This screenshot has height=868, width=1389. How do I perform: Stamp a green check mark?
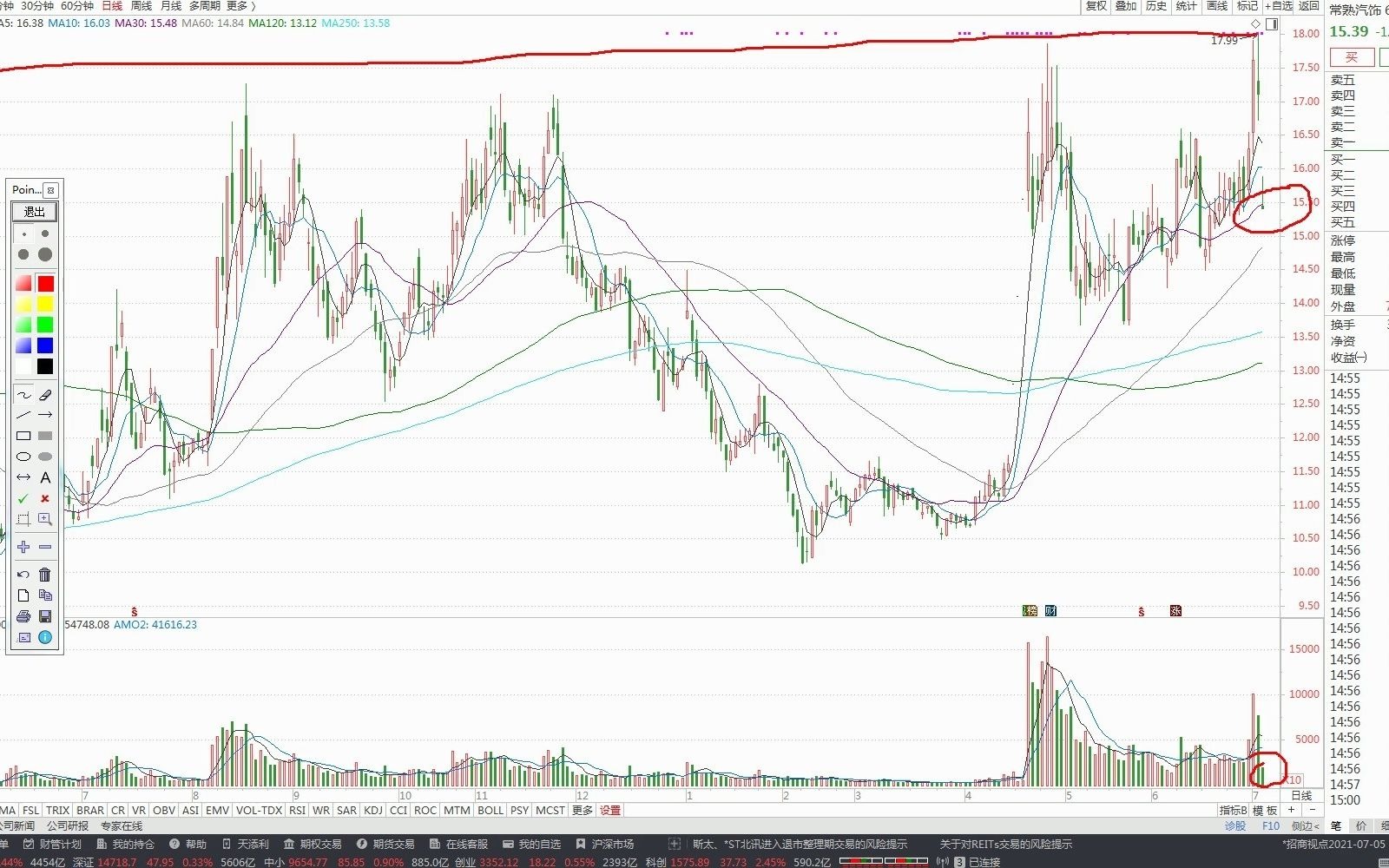tap(23, 498)
